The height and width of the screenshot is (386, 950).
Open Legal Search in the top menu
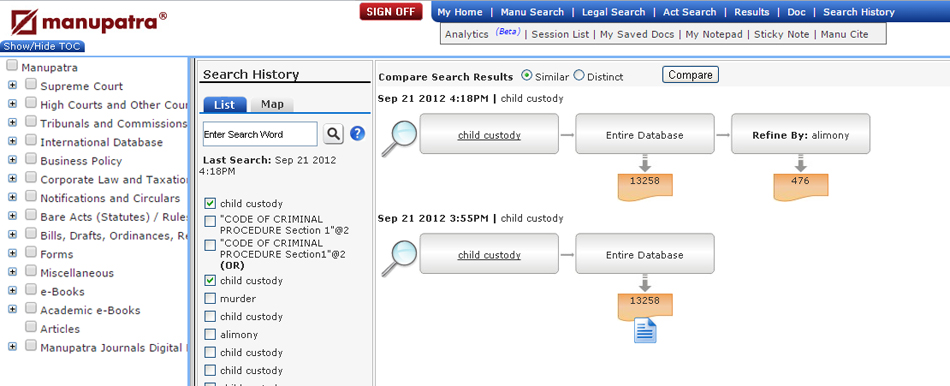[x=613, y=12]
